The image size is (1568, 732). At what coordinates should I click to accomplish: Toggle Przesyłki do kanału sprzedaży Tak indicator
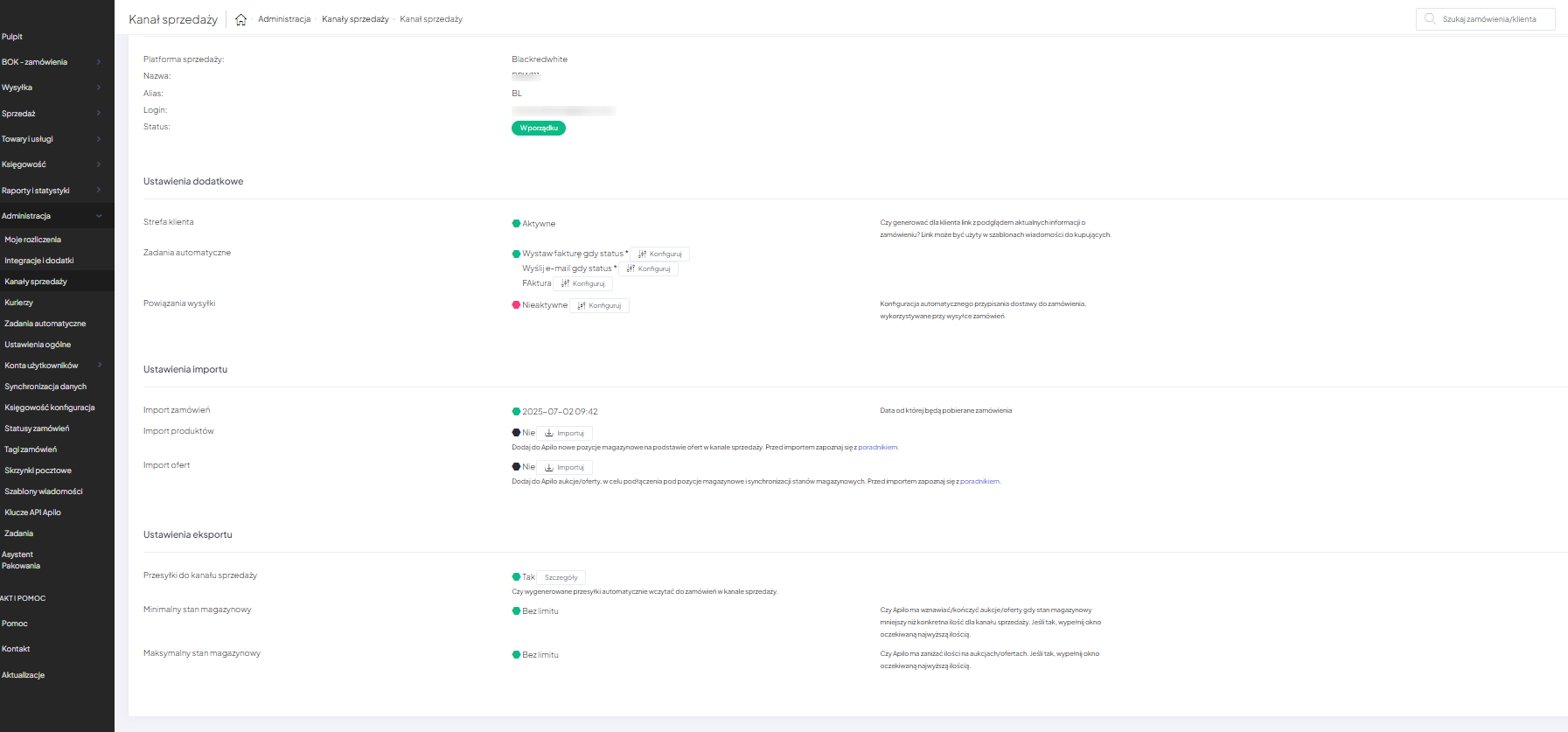[516, 577]
